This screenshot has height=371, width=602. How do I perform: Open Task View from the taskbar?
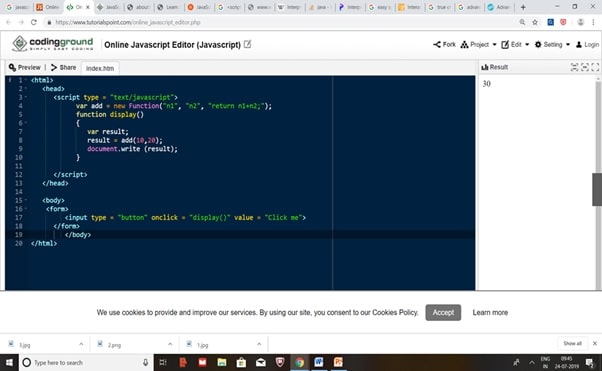163,362
